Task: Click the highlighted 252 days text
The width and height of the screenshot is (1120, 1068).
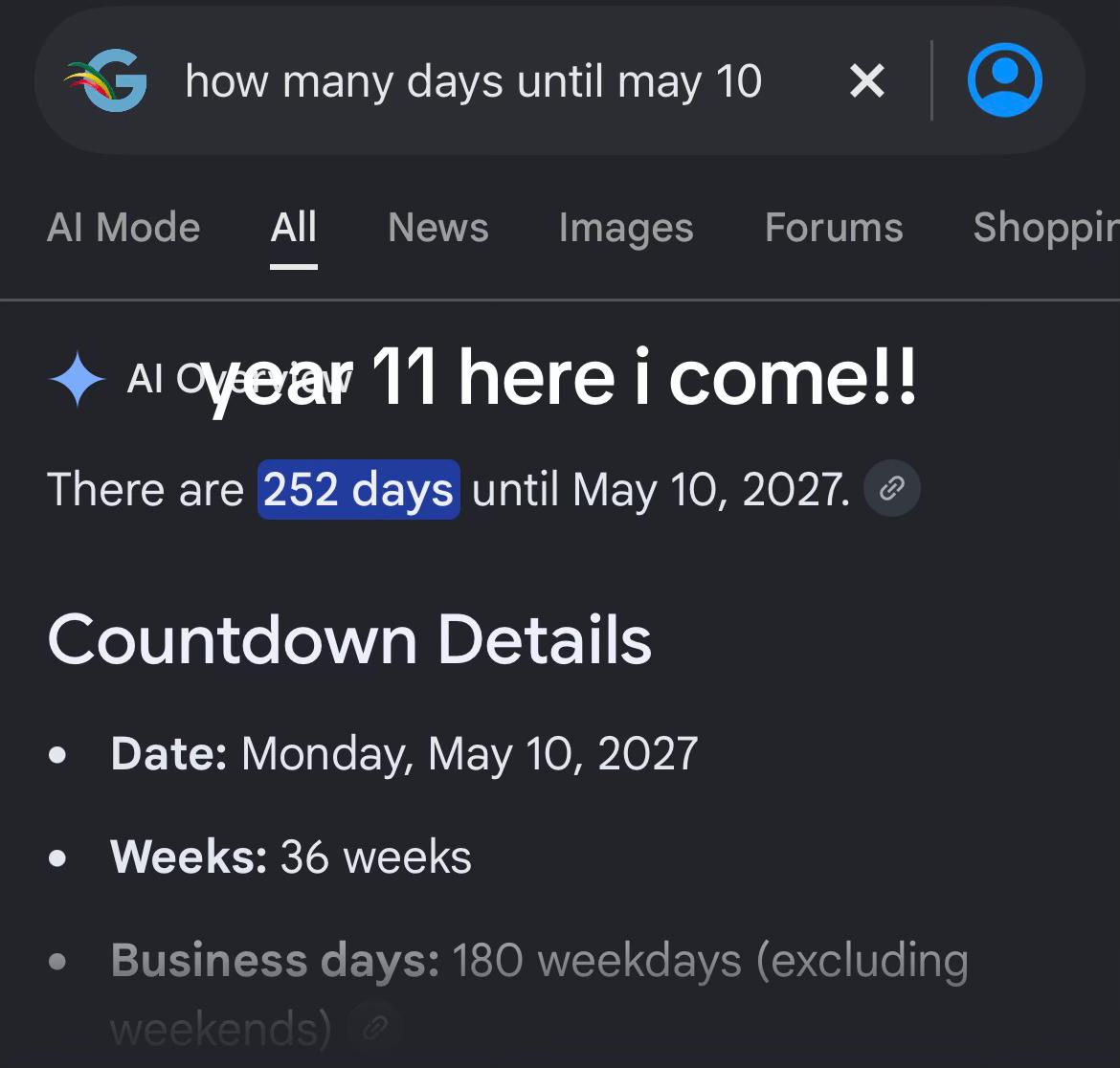Action: [x=359, y=490]
